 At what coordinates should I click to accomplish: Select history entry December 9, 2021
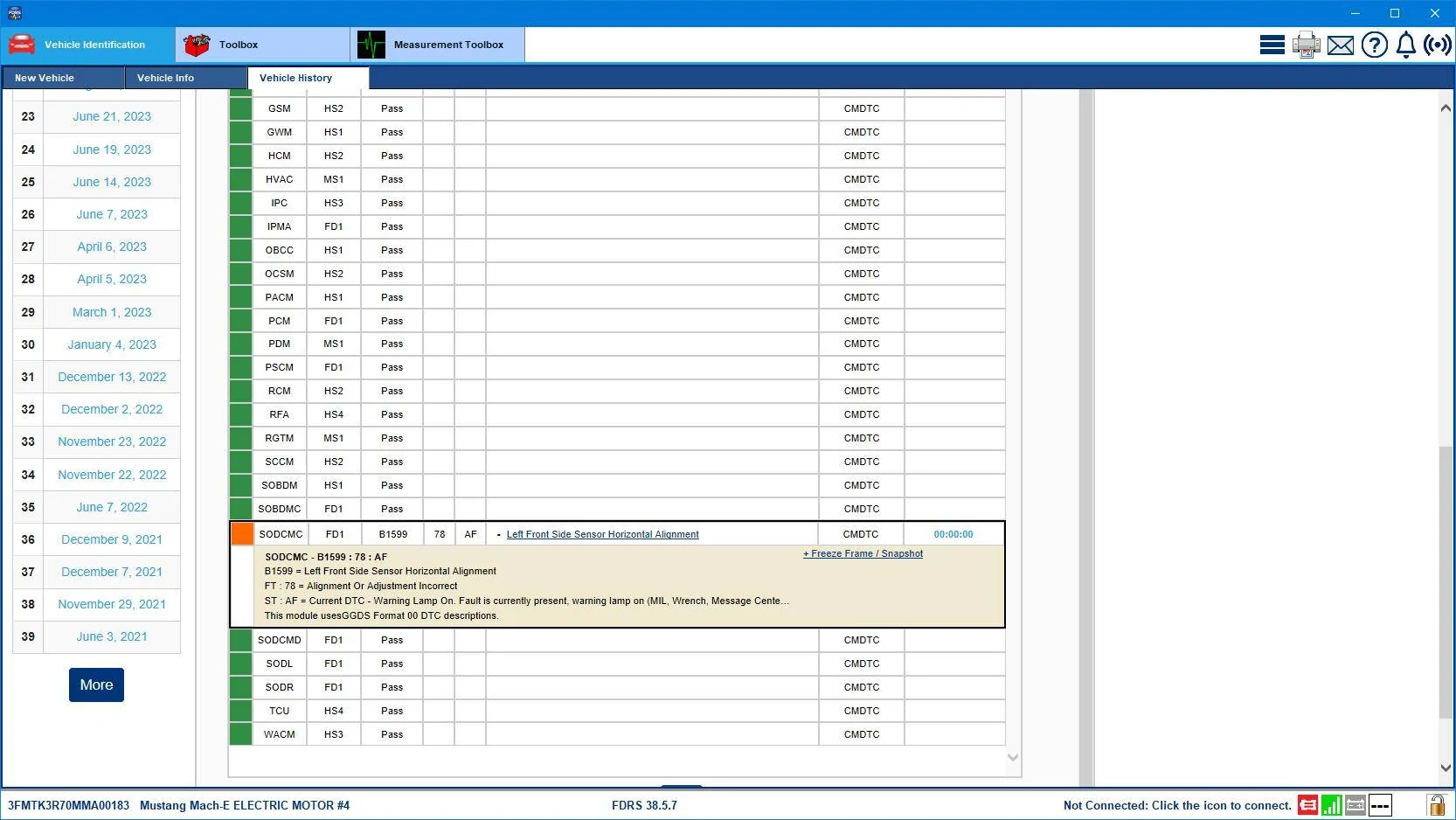pos(112,539)
